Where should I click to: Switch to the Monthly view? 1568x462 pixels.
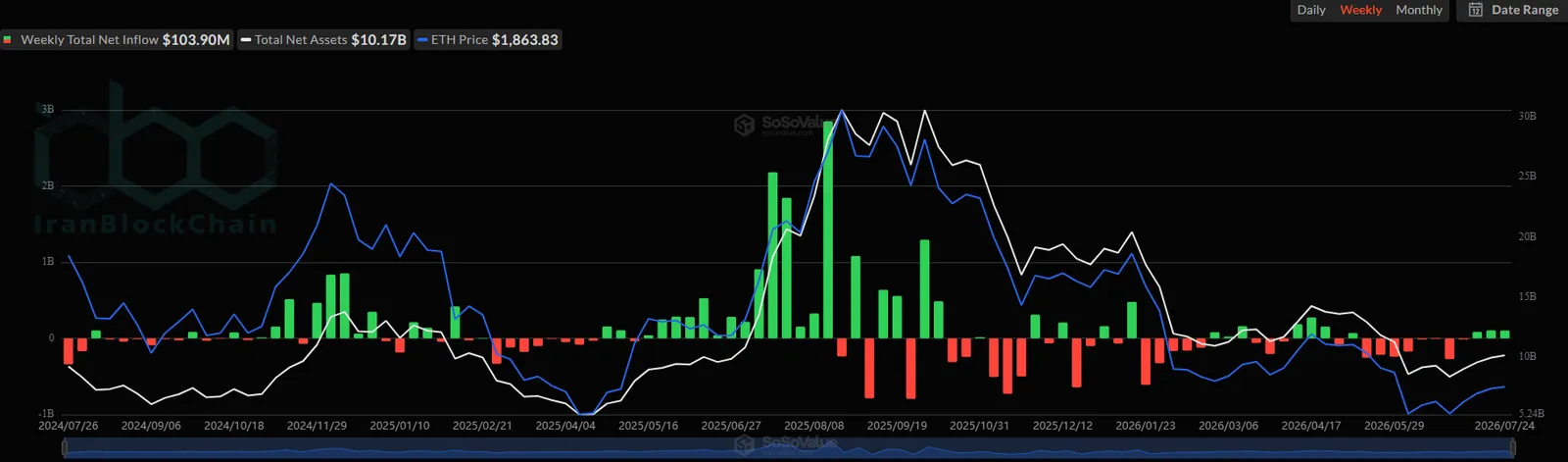click(x=1419, y=10)
